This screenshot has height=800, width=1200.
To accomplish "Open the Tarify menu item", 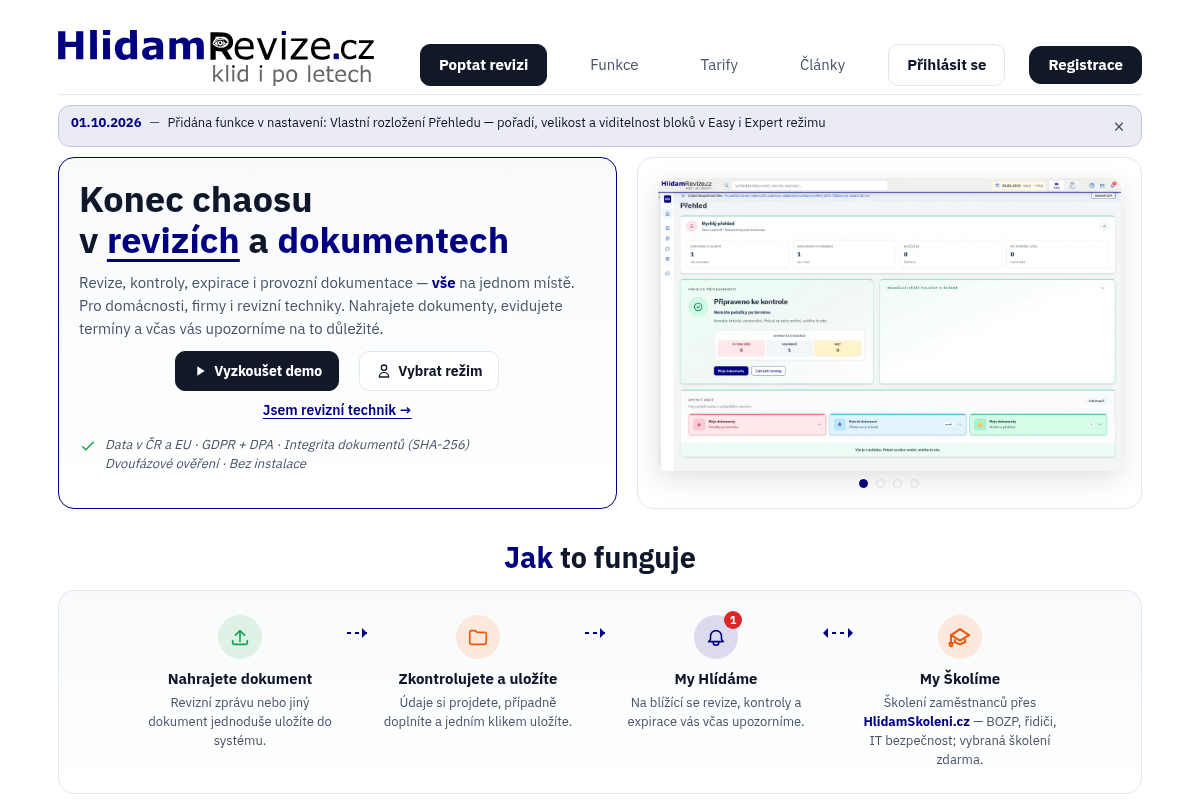I will pyautogui.click(x=719, y=65).
